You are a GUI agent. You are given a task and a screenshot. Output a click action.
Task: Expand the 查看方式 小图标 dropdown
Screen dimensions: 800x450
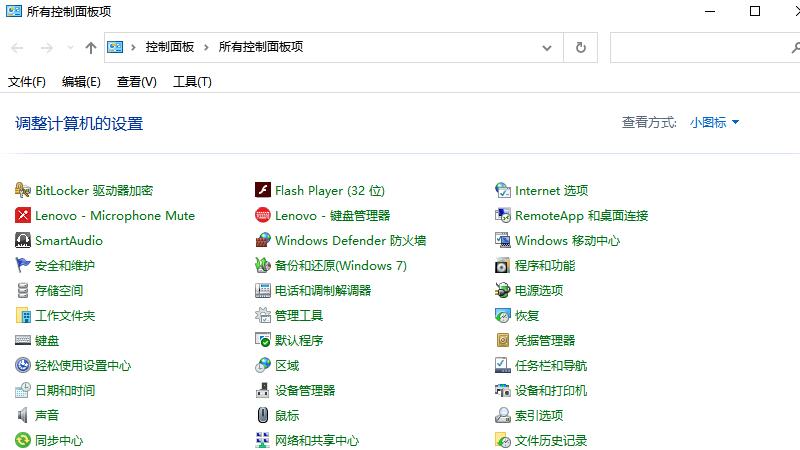[x=714, y=122]
